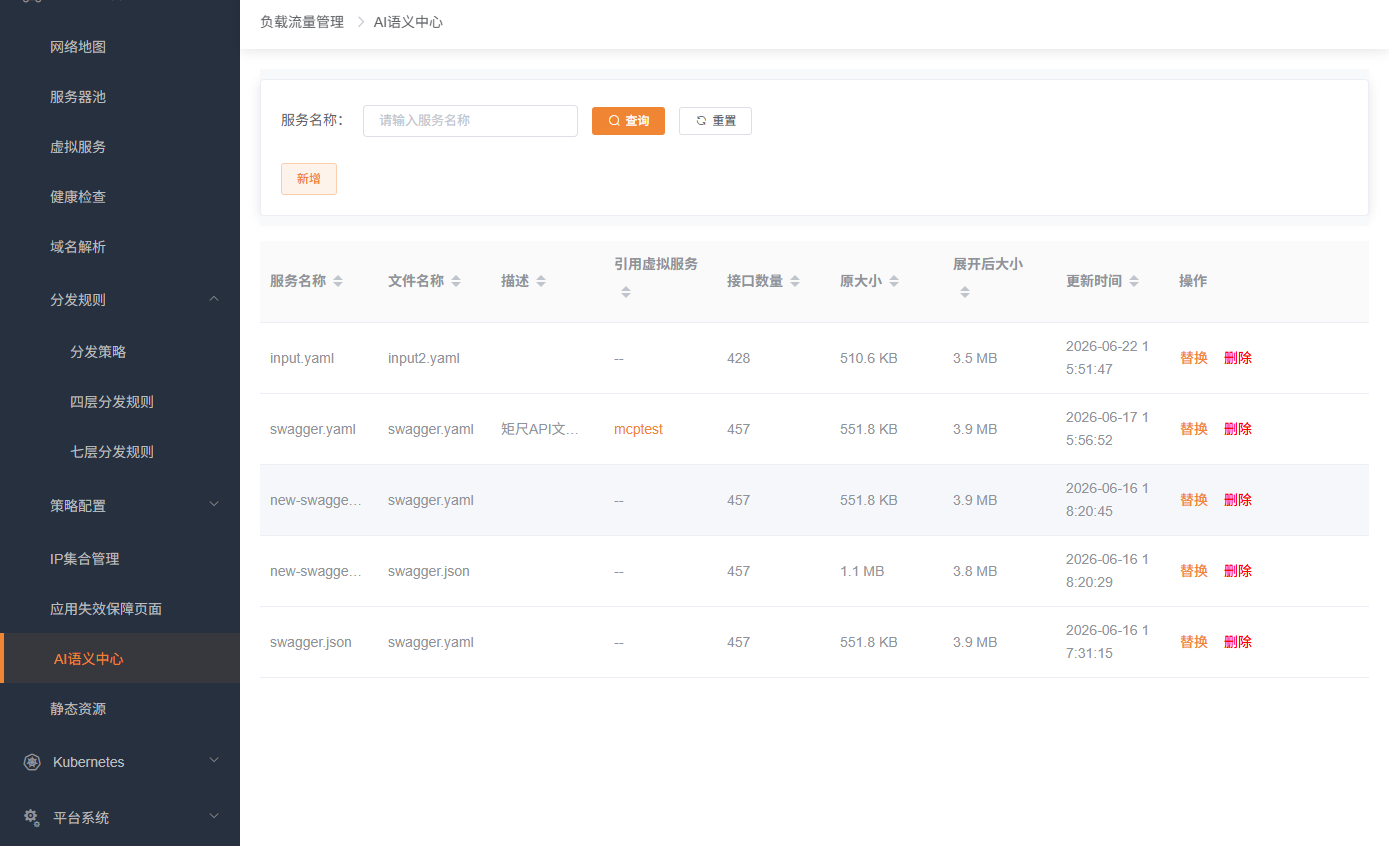The height and width of the screenshot is (846, 1389).
Task: Sort table by 更新时间 column arrows
Action: 1134,282
